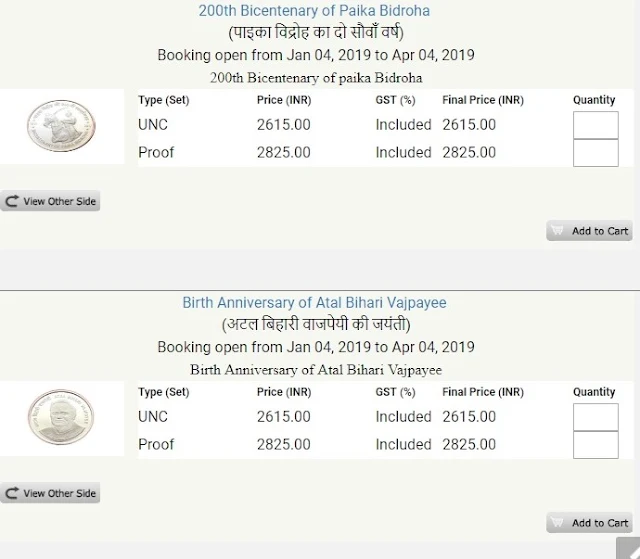
Task: Focus UNC quantity box for Vajpayee coin
Action: tap(596, 417)
